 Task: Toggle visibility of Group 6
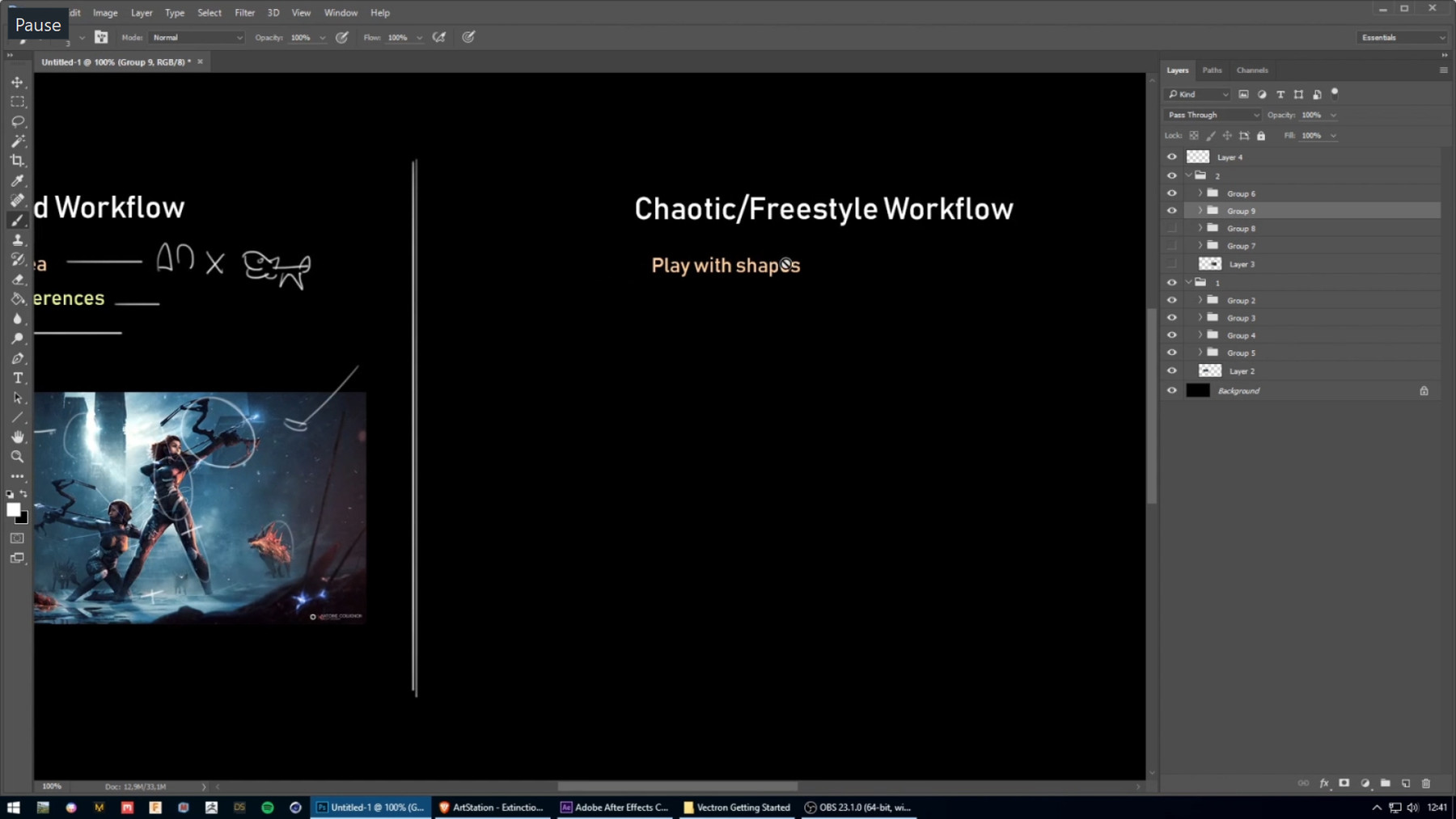(x=1172, y=193)
